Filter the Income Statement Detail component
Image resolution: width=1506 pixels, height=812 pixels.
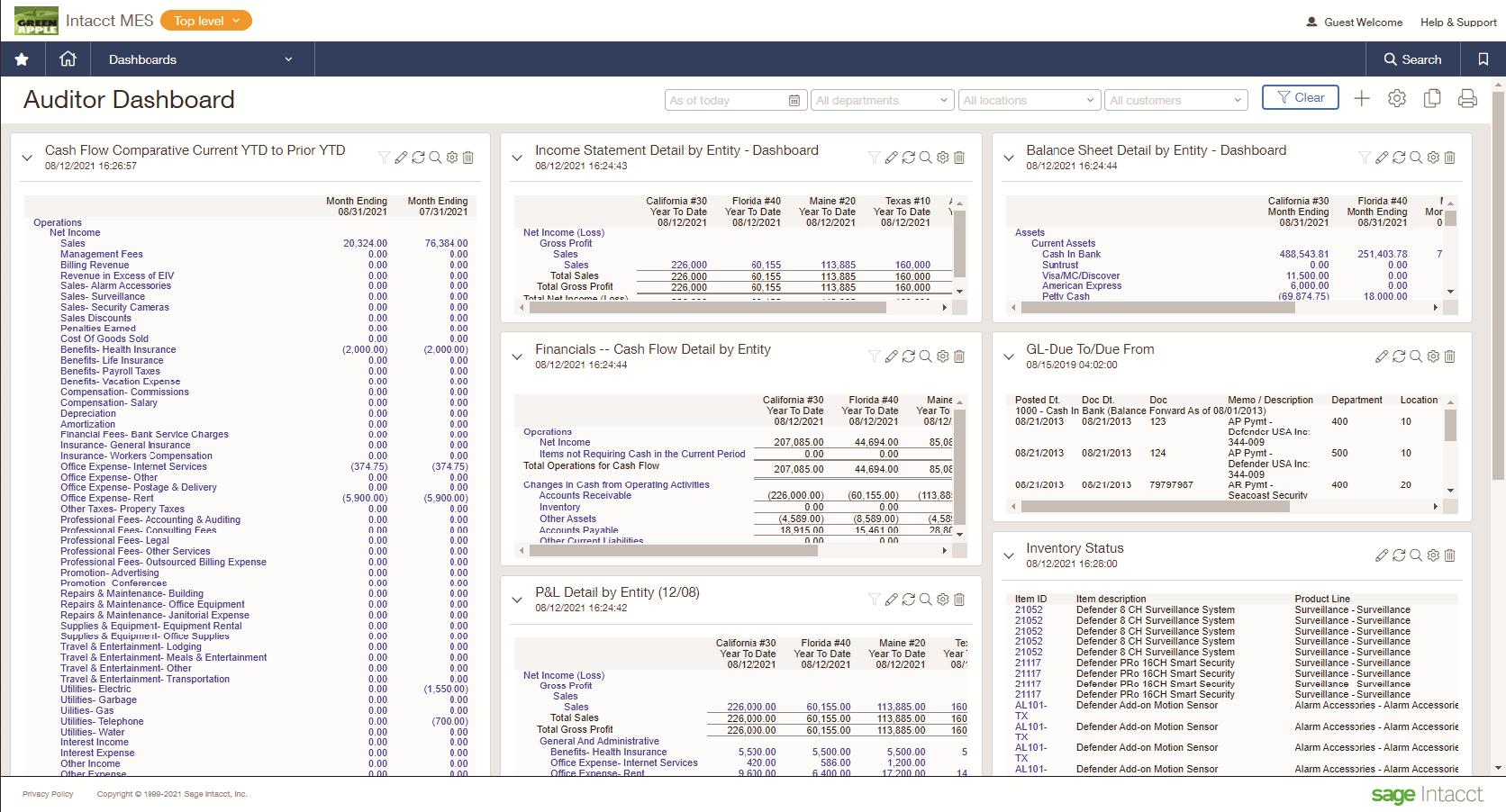(874, 158)
